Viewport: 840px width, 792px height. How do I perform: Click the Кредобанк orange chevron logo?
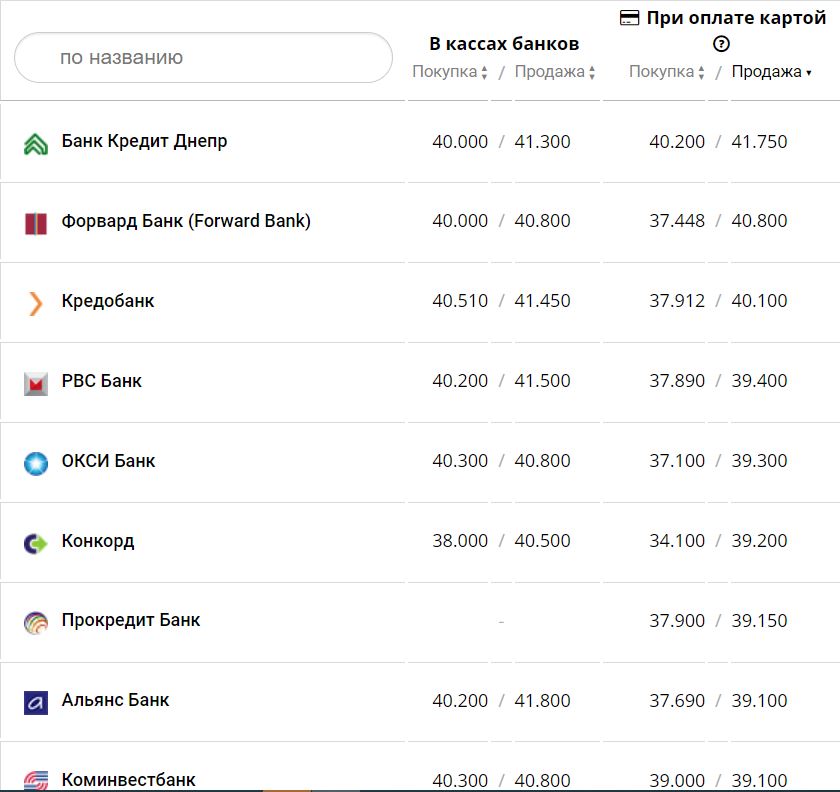(x=36, y=303)
